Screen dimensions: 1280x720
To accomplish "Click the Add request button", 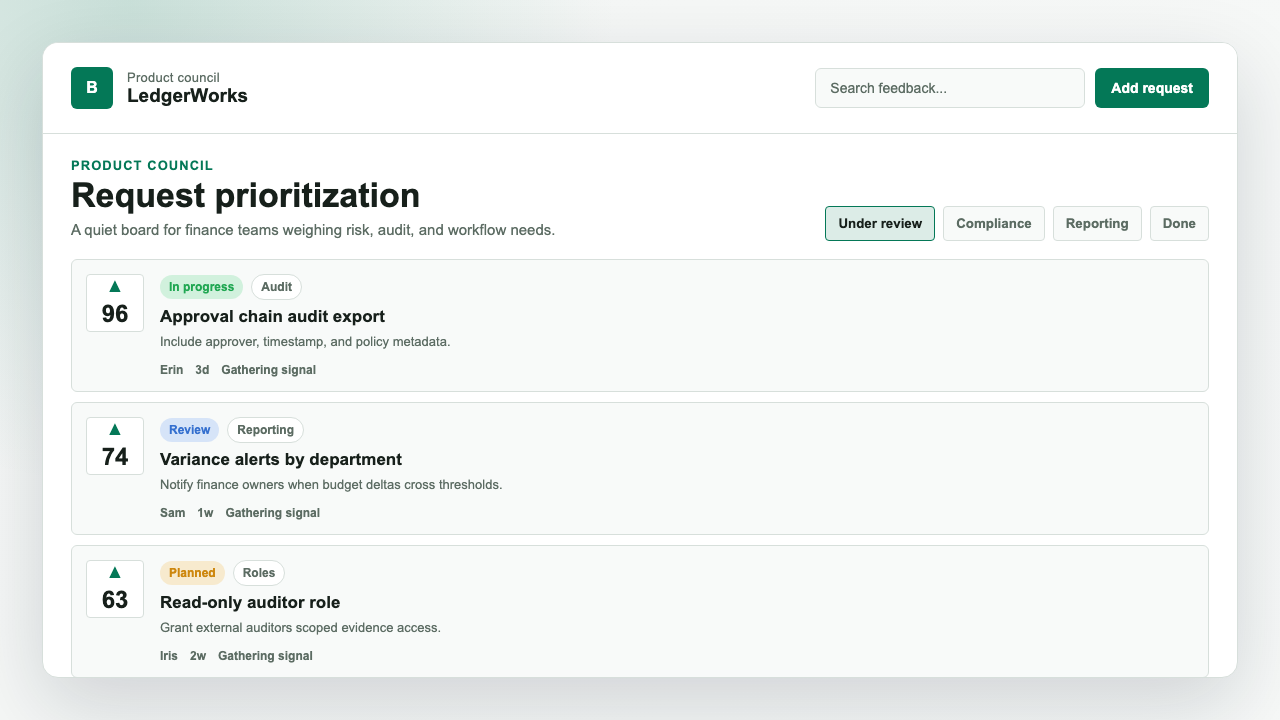I will (1152, 88).
